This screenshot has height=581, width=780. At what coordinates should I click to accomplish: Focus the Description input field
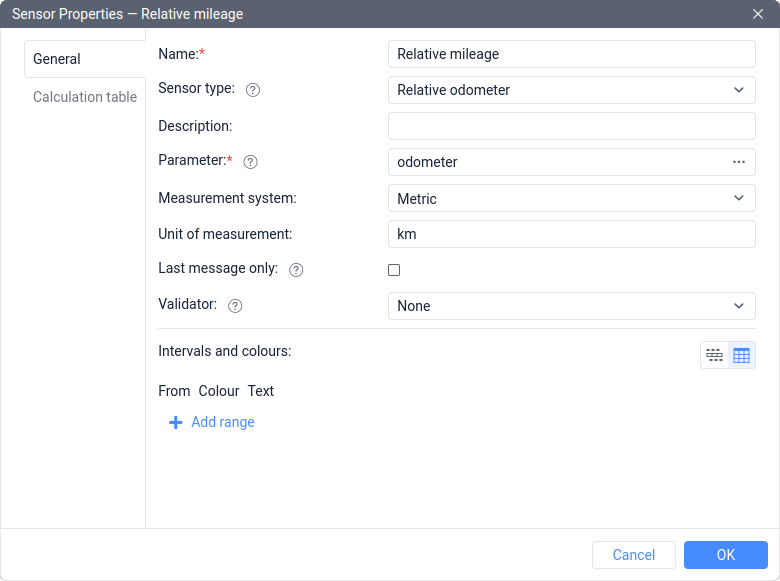(x=571, y=126)
